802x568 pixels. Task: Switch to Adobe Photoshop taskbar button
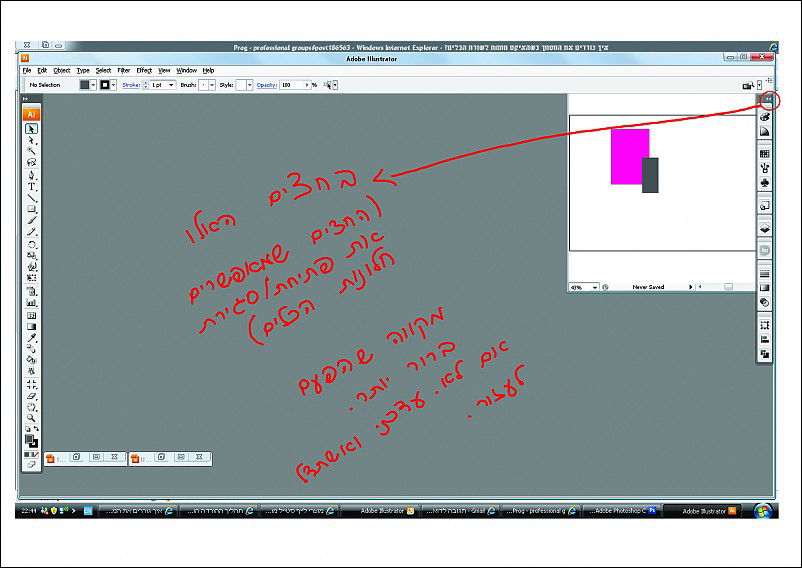622,510
